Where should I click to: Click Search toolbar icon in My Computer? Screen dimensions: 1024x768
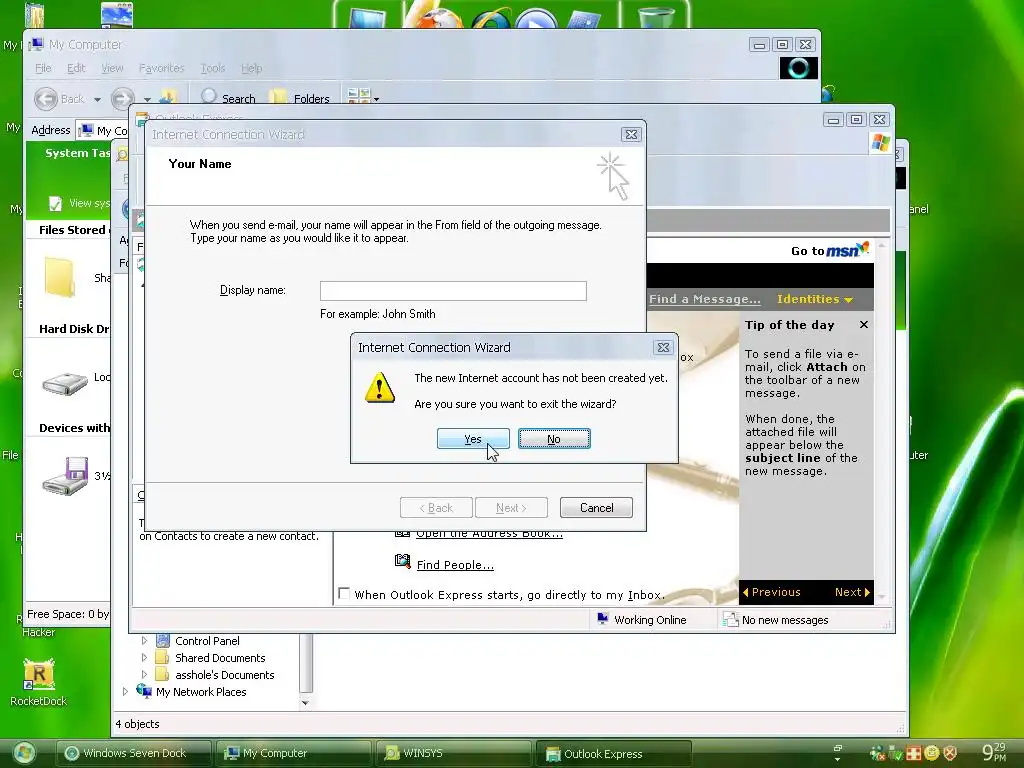[208, 96]
